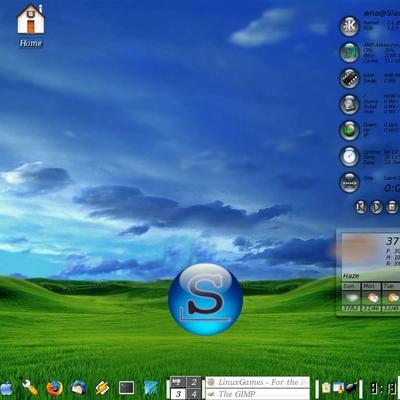Screen dimensions: 400x400
Task: Click the digital clock in the panel
Action: tap(384, 389)
